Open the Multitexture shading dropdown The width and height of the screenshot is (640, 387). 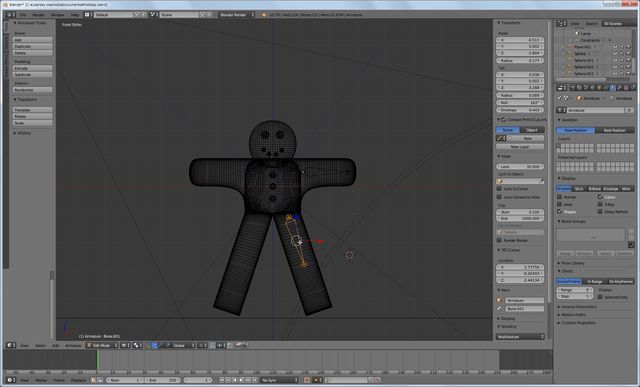[520, 337]
